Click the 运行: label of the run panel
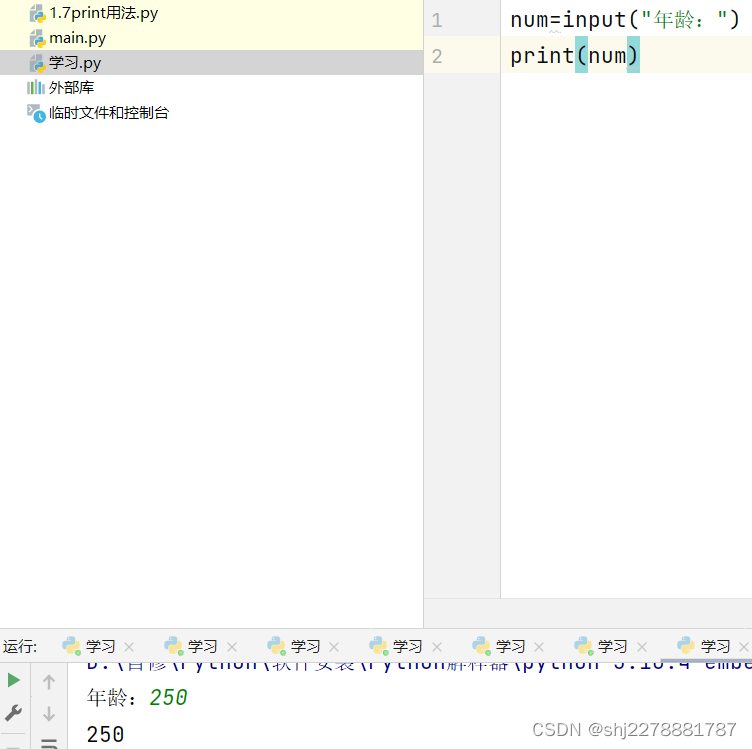Screen dimensions: 752x749 pos(20,646)
